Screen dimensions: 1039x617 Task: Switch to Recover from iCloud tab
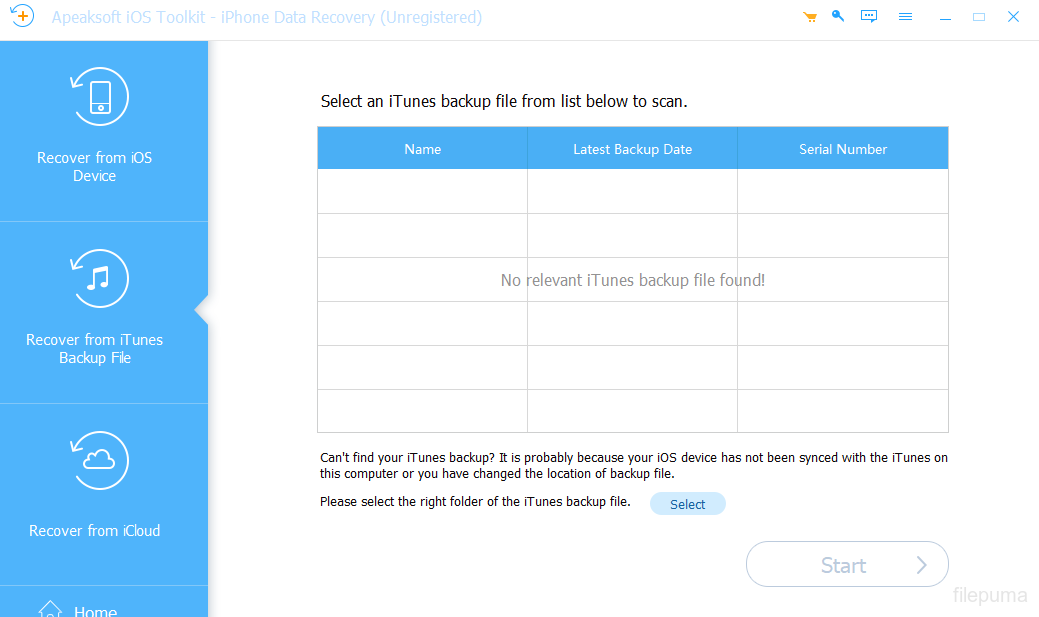coord(95,531)
